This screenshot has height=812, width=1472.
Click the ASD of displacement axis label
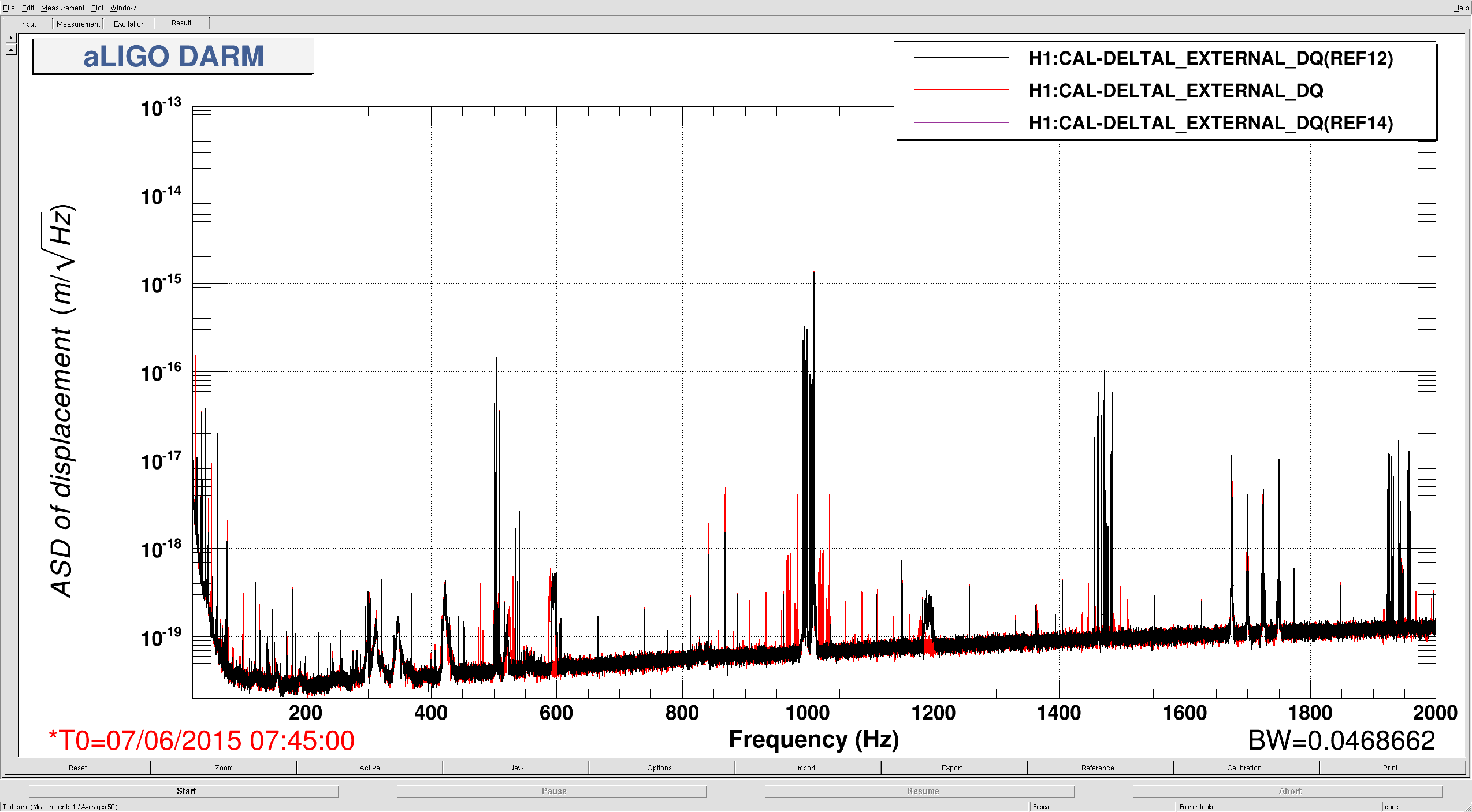61,401
